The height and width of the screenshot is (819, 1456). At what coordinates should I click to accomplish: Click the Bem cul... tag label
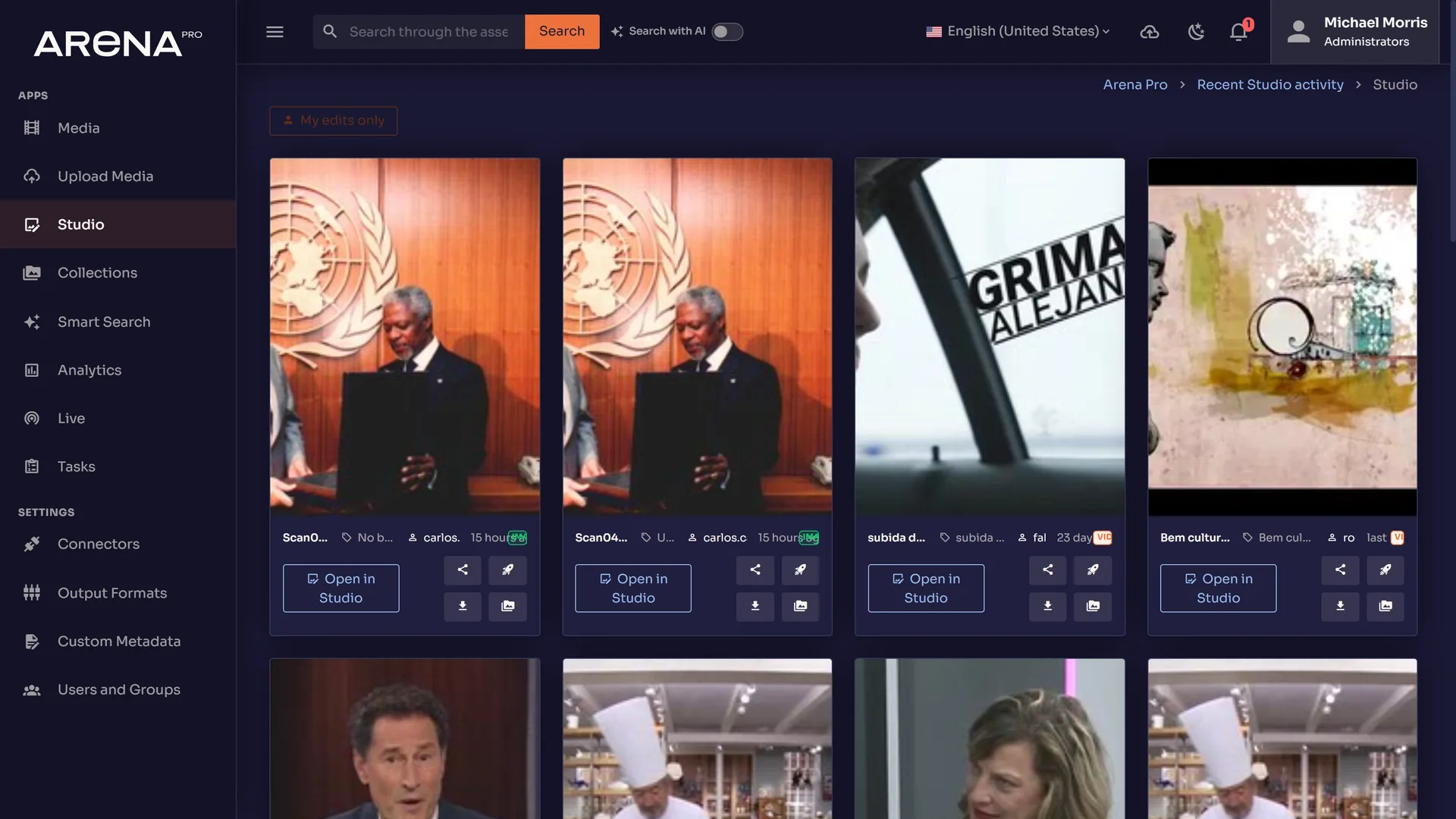point(1277,538)
